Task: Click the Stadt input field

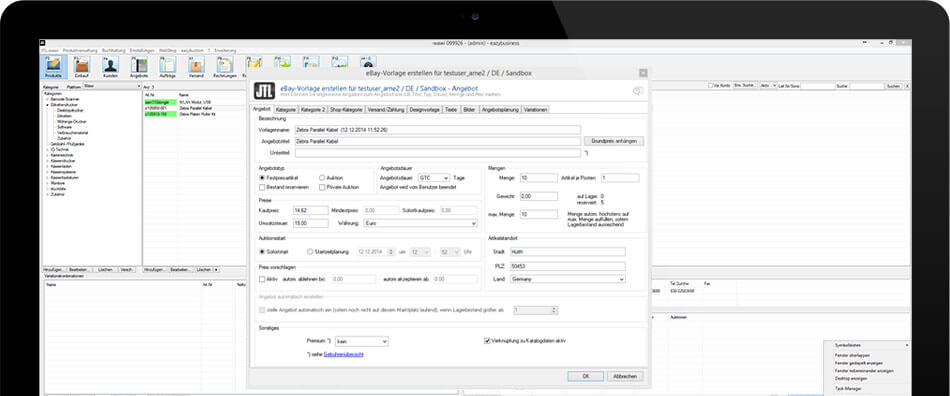Action: pos(567,251)
